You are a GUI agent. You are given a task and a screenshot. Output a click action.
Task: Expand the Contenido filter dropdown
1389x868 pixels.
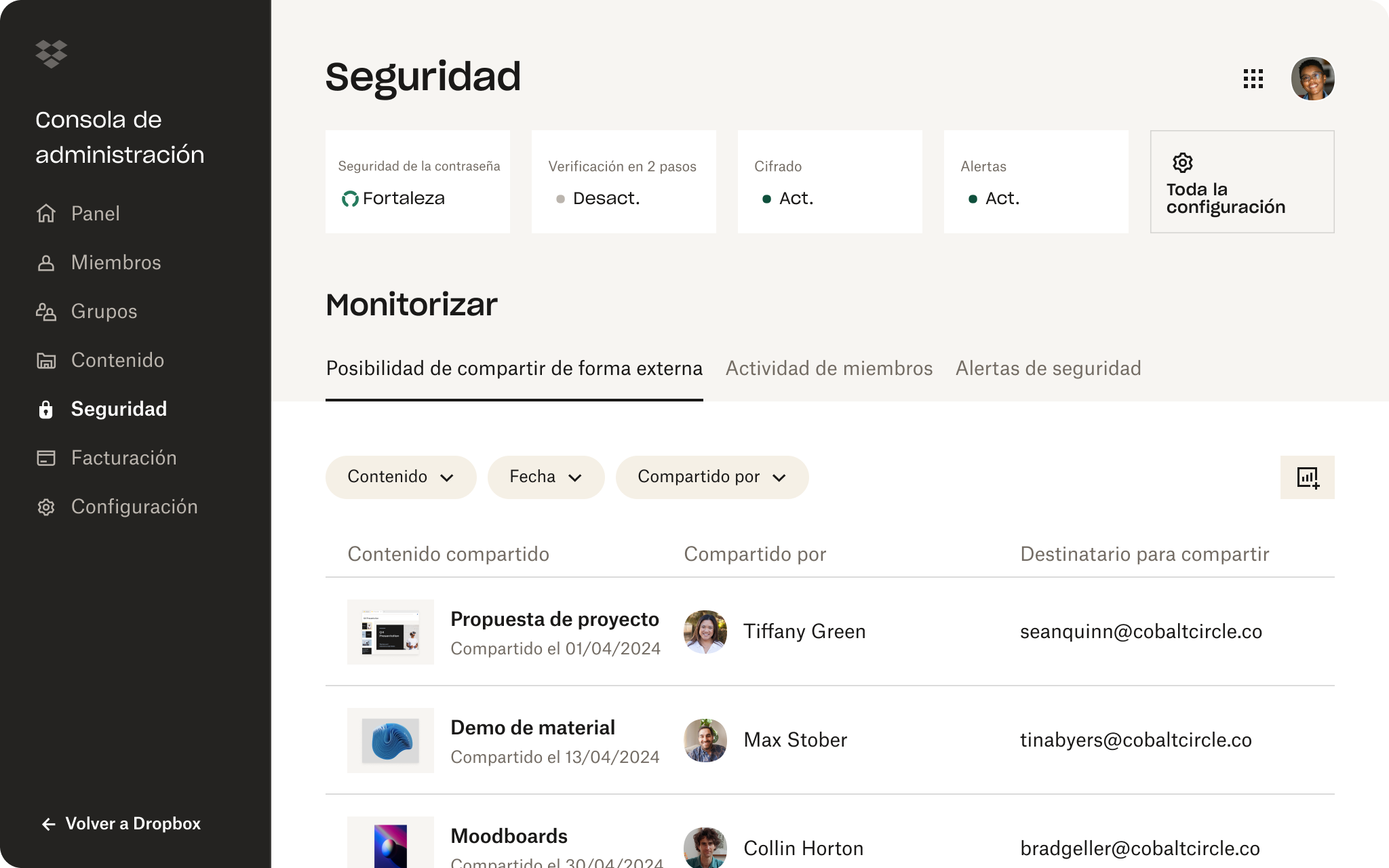click(x=401, y=477)
